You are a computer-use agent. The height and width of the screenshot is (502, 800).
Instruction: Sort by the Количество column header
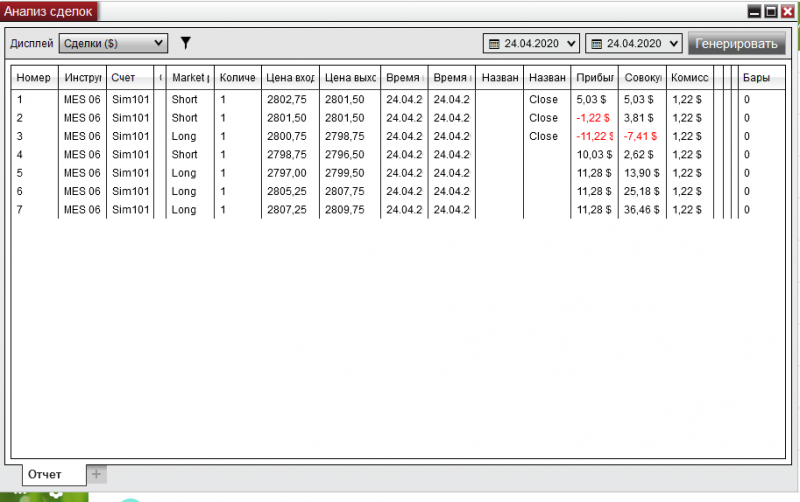[238, 78]
